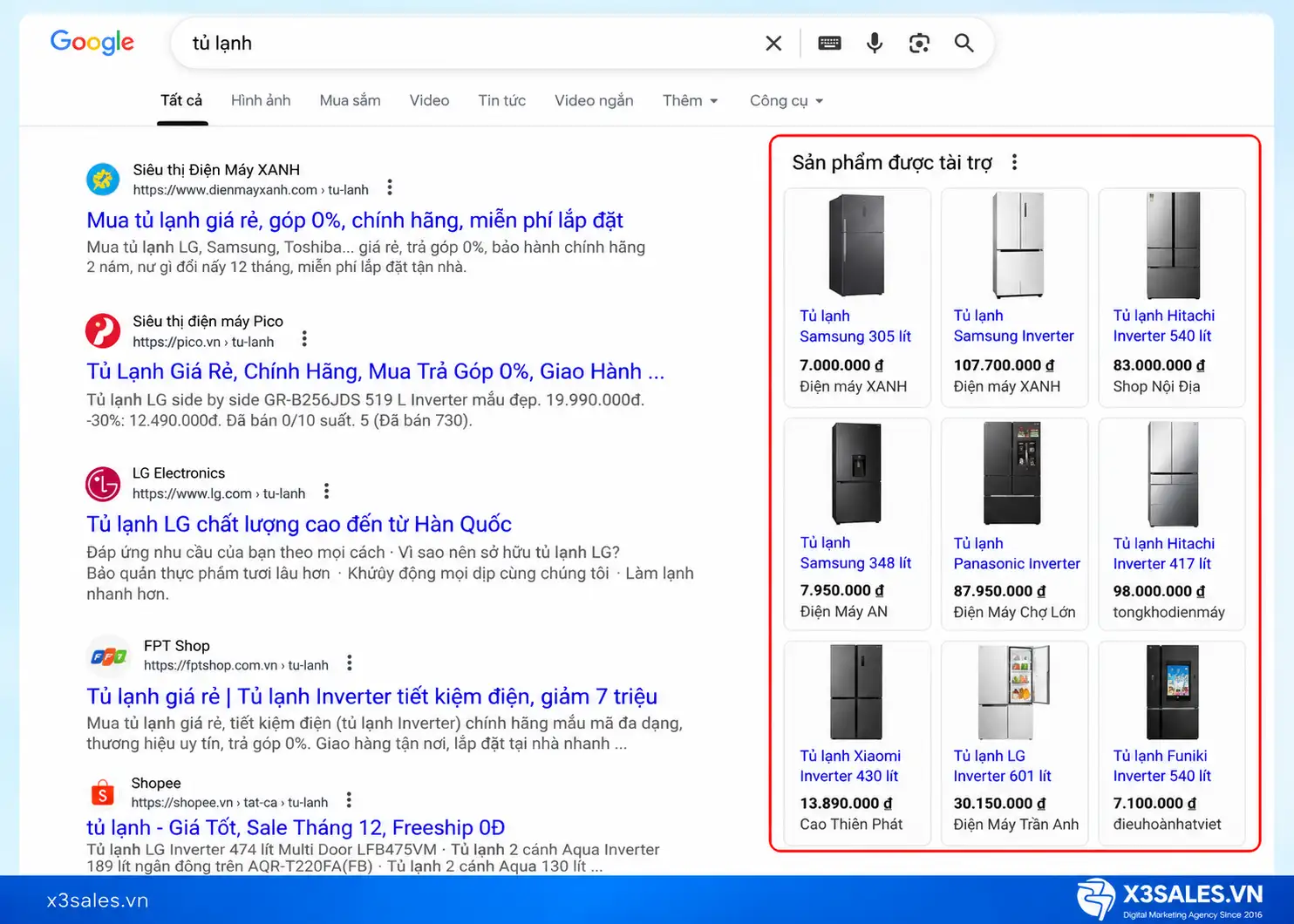Open sponsored products options menu
The height and width of the screenshot is (924, 1294).
pyautogui.click(x=1014, y=162)
